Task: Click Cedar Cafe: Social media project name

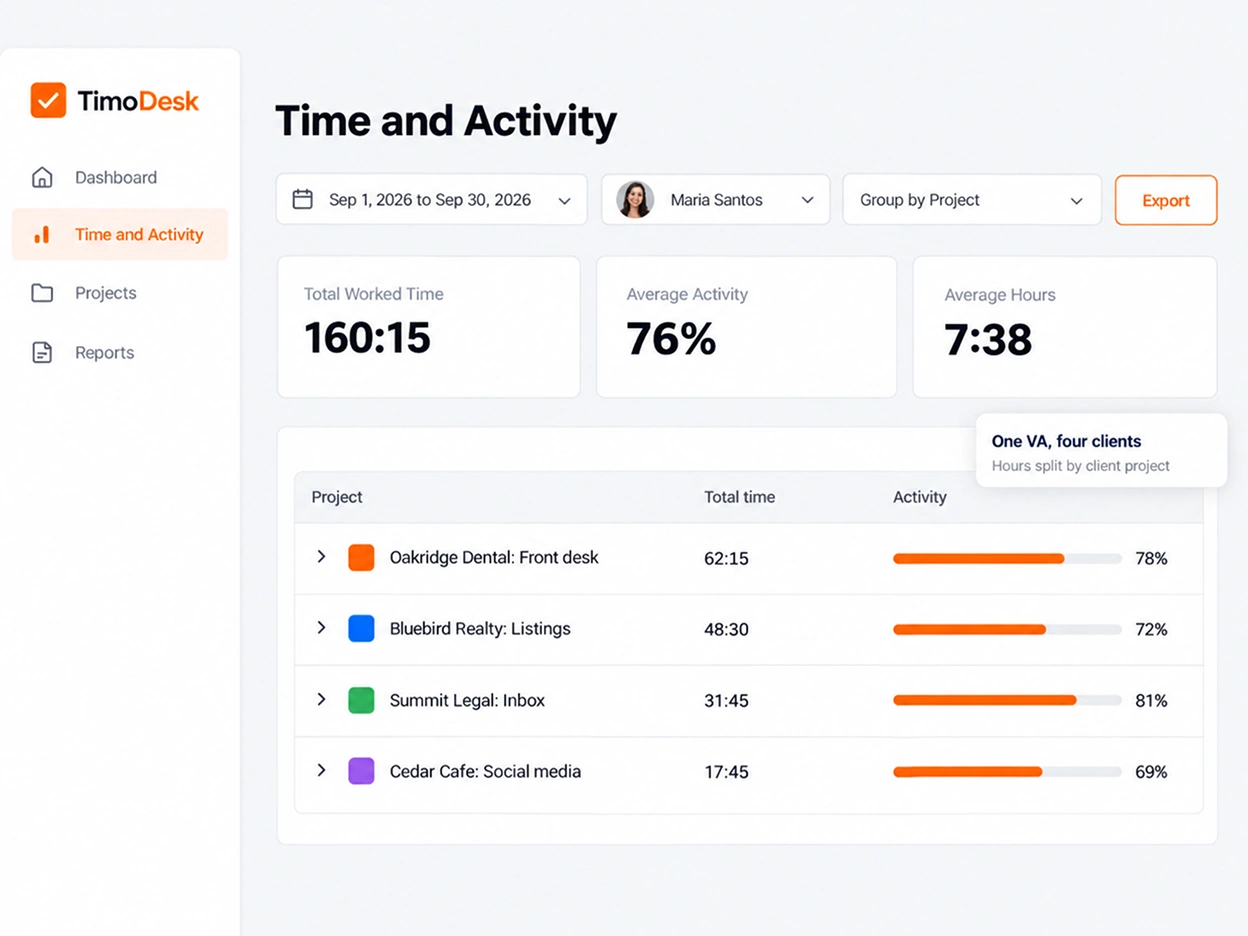Action: (x=485, y=771)
